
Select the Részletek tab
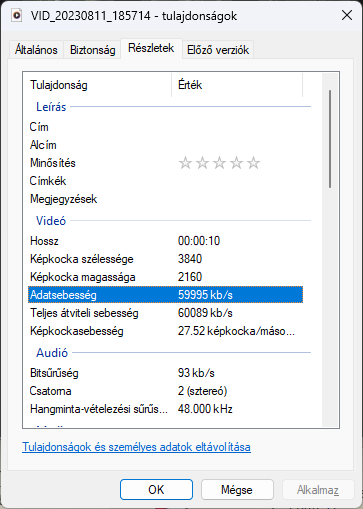coord(151,48)
